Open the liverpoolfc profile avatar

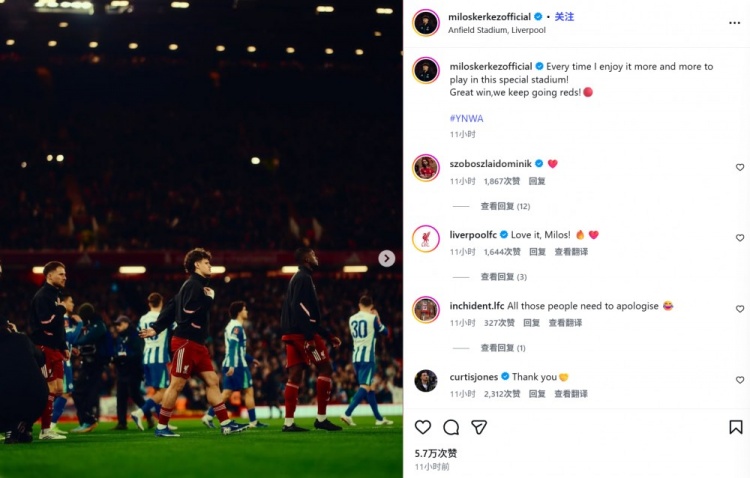point(426,238)
